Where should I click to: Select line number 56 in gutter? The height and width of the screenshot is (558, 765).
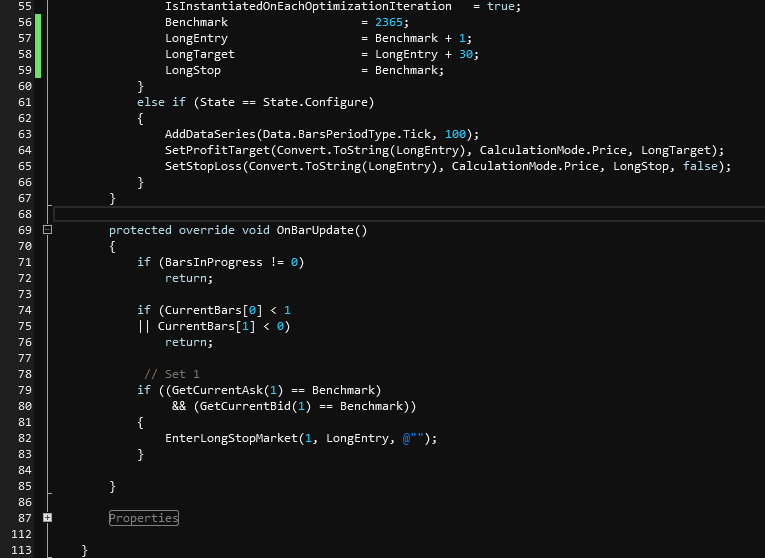tap(24, 22)
